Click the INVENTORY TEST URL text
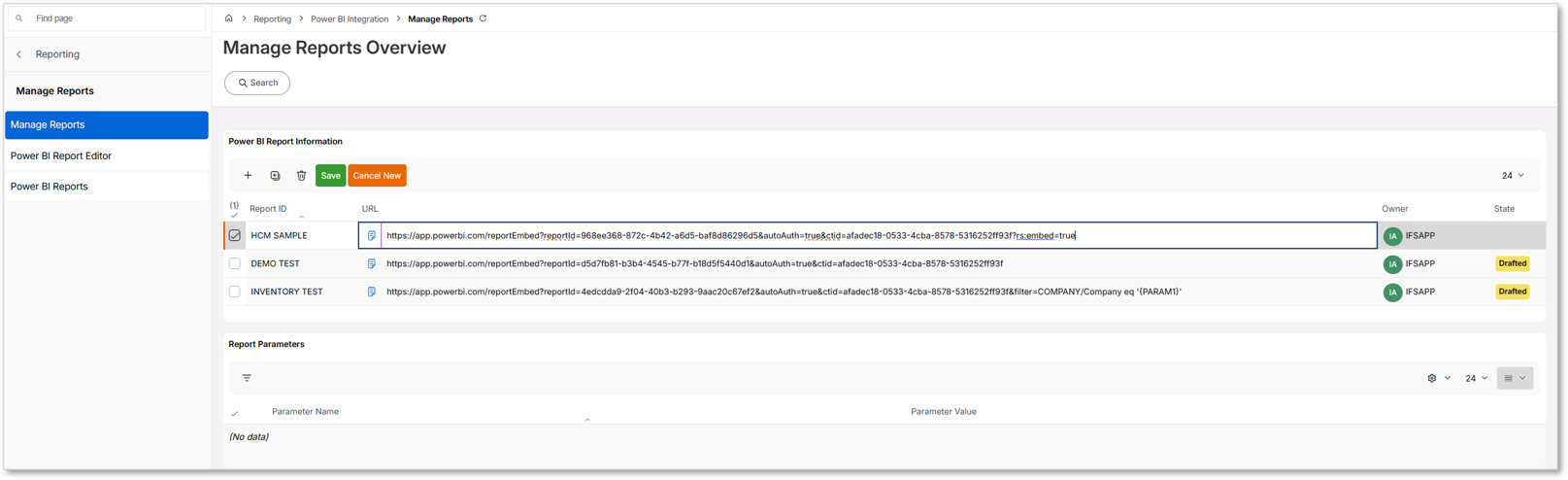Viewport: 1568px width, 480px height. (x=784, y=291)
